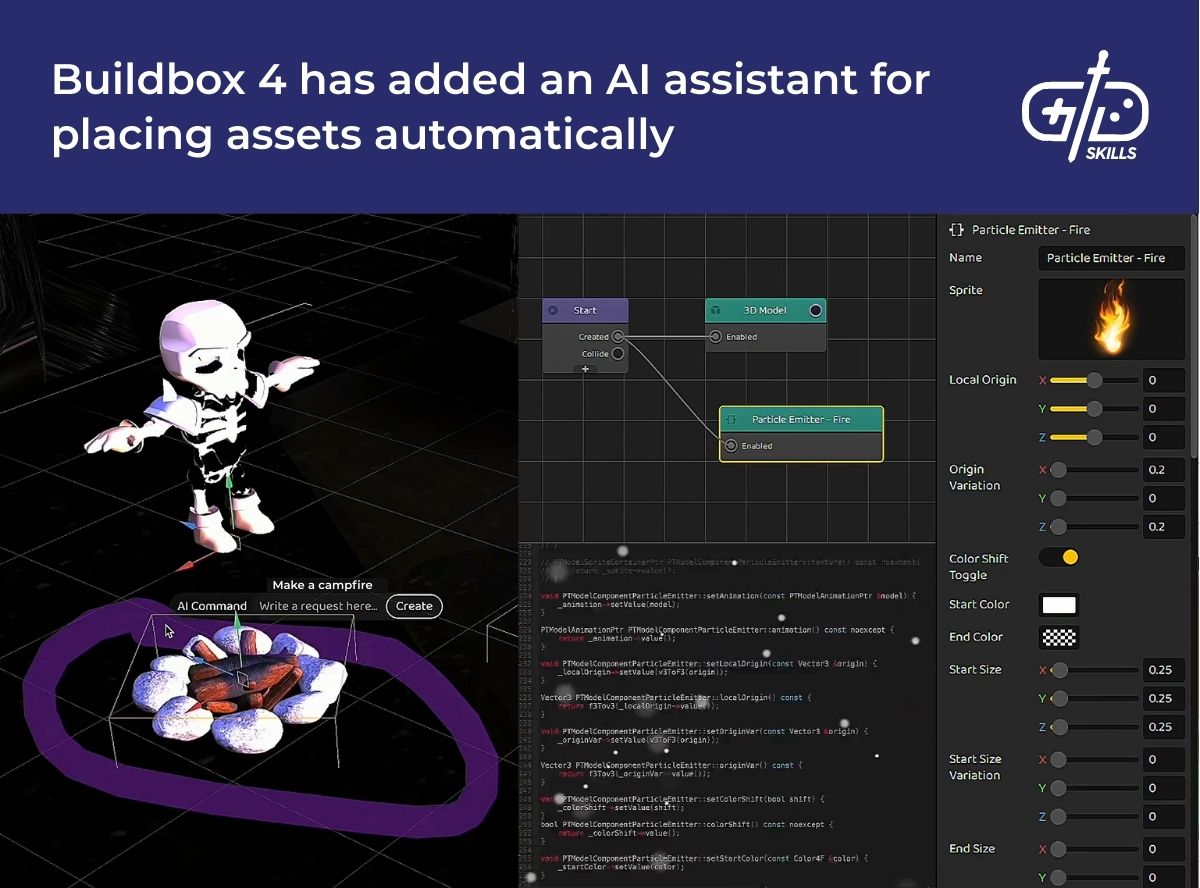Click the Collide output port on the Start node
This screenshot has height=888, width=1200.
click(617, 354)
